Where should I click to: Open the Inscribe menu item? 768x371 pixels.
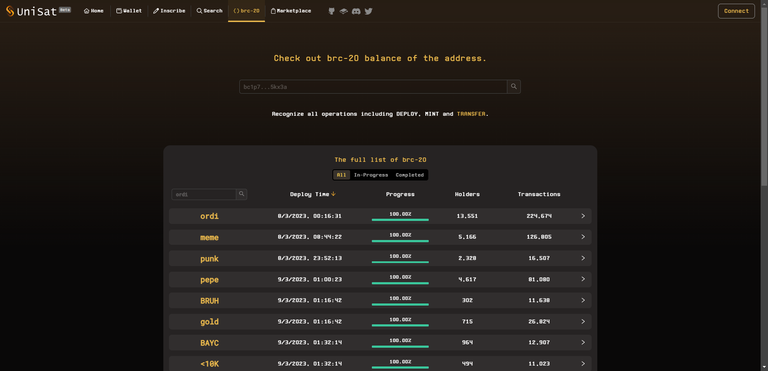[x=169, y=11]
